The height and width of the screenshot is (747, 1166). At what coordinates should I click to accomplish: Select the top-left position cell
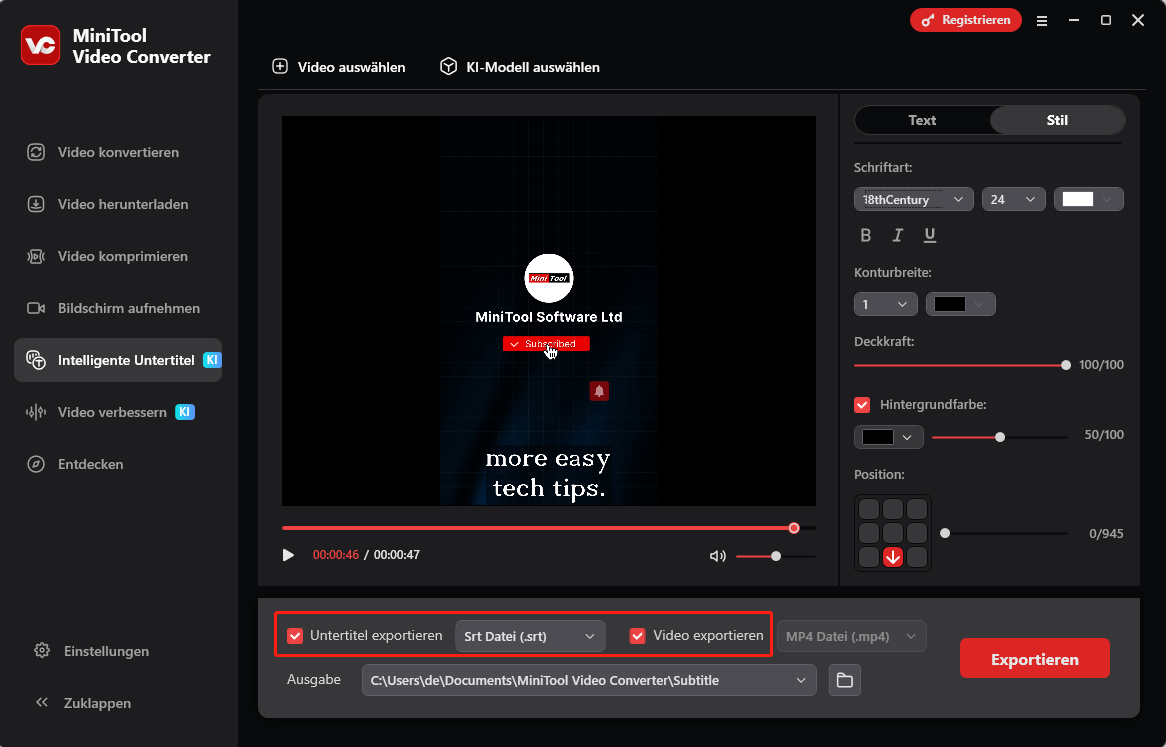(869, 509)
